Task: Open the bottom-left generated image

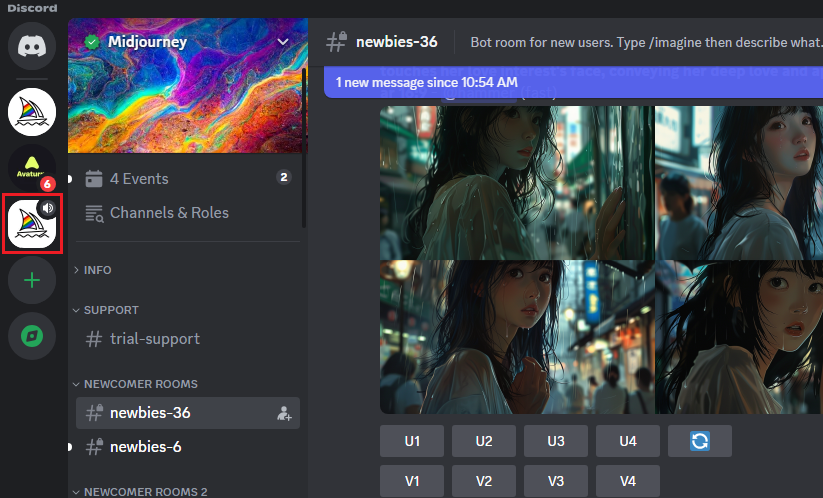Action: tap(517, 337)
